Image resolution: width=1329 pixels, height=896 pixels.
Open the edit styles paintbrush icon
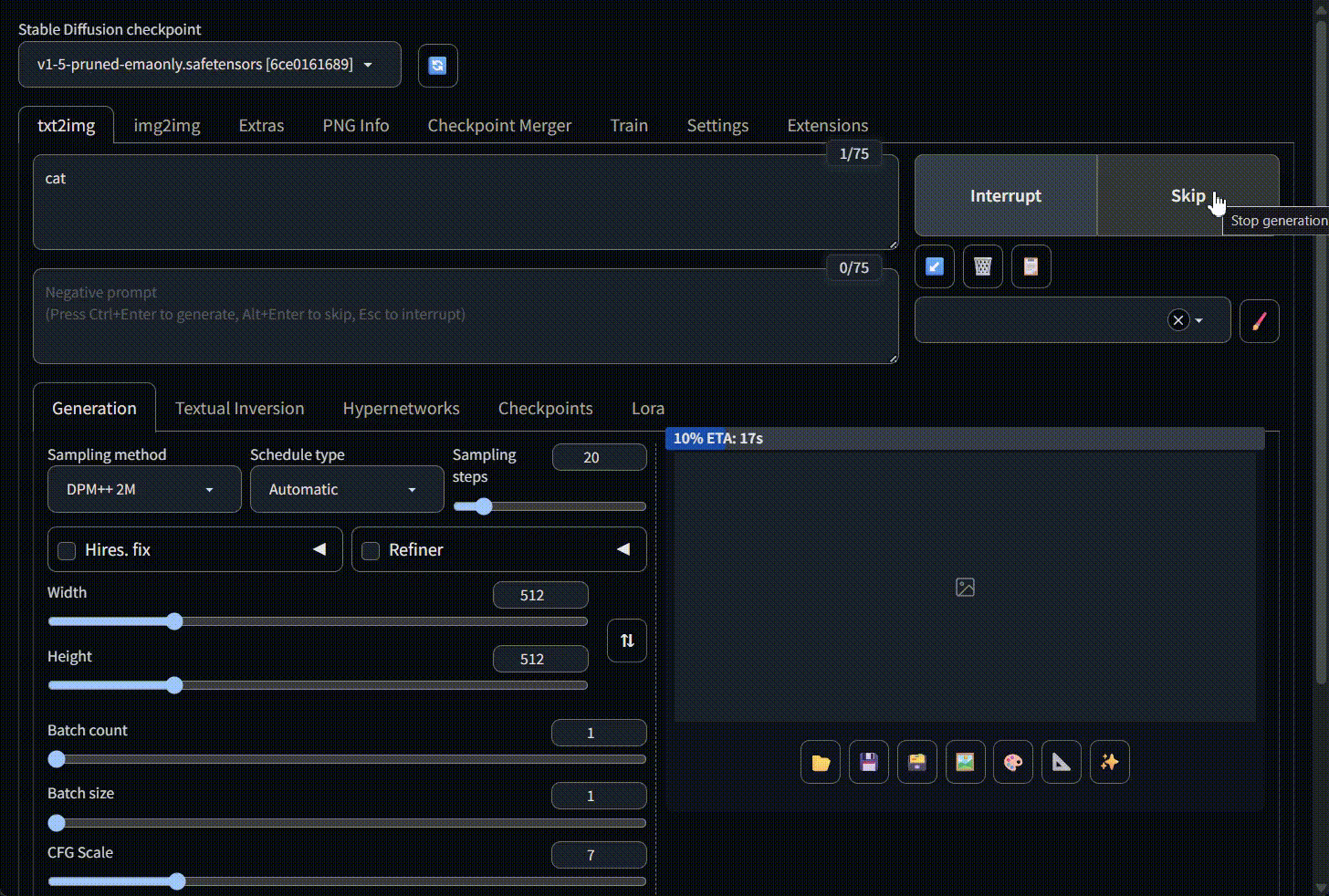coord(1259,321)
